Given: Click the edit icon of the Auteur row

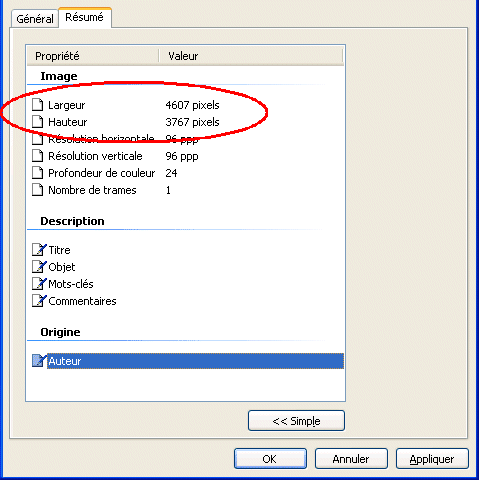Looking at the screenshot, I should 39,361.
